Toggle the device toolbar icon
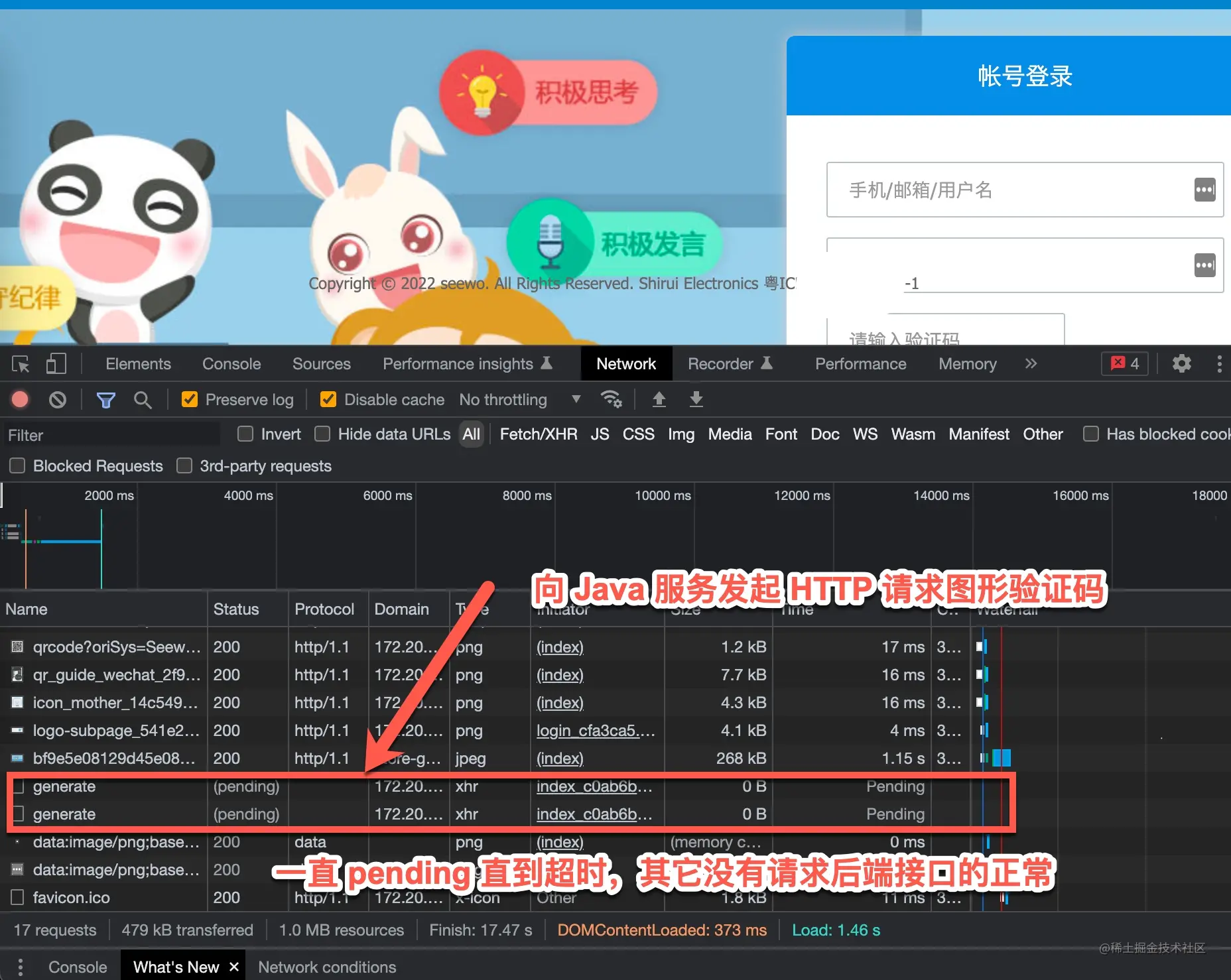The height and width of the screenshot is (980, 1231). (x=56, y=364)
